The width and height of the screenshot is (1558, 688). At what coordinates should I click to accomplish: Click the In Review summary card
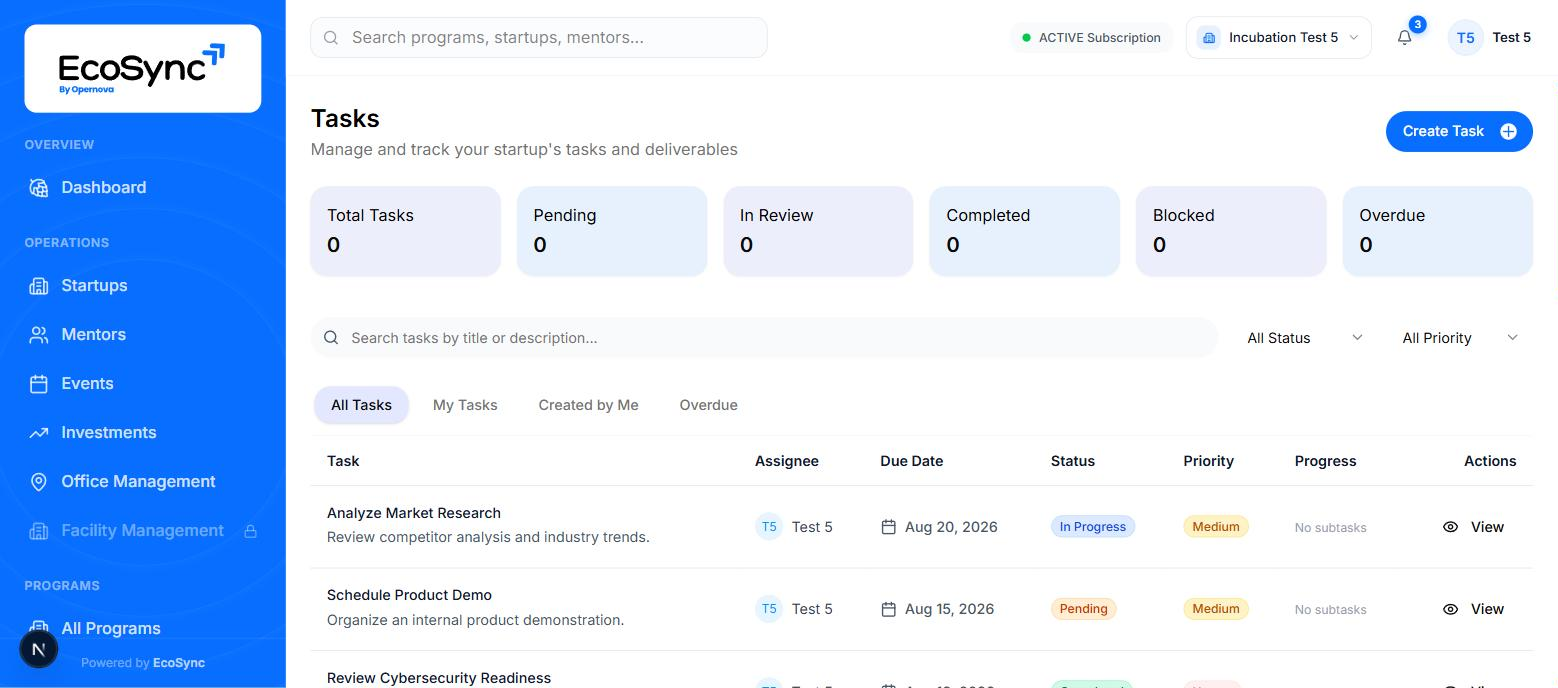[x=818, y=231]
